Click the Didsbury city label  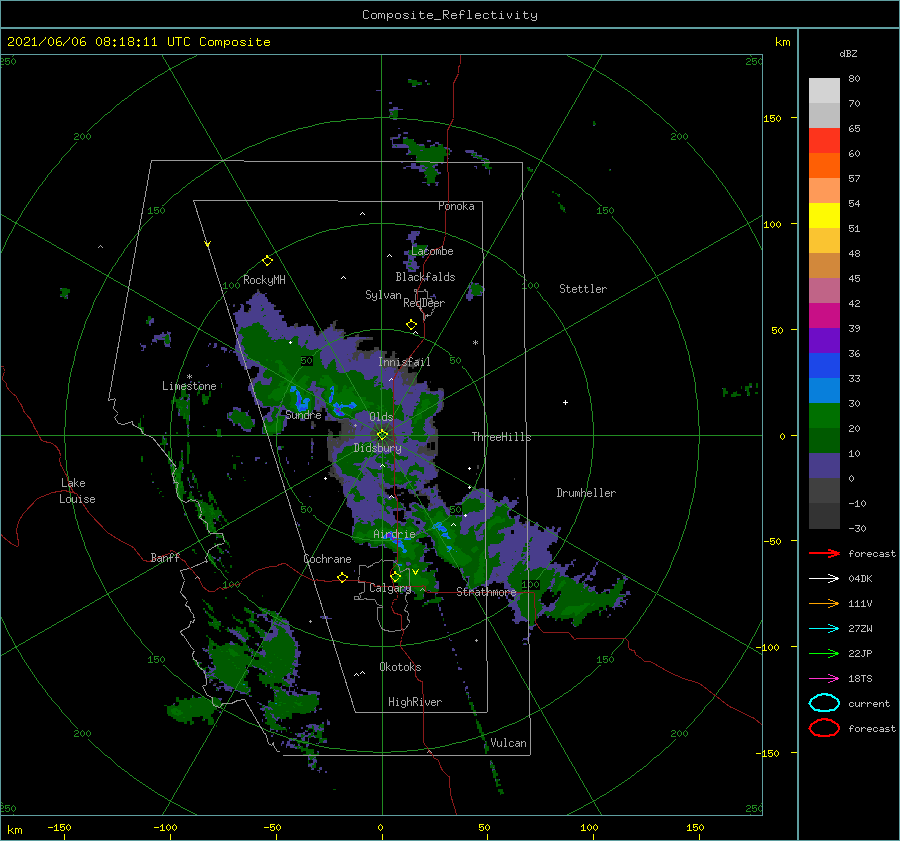378,448
